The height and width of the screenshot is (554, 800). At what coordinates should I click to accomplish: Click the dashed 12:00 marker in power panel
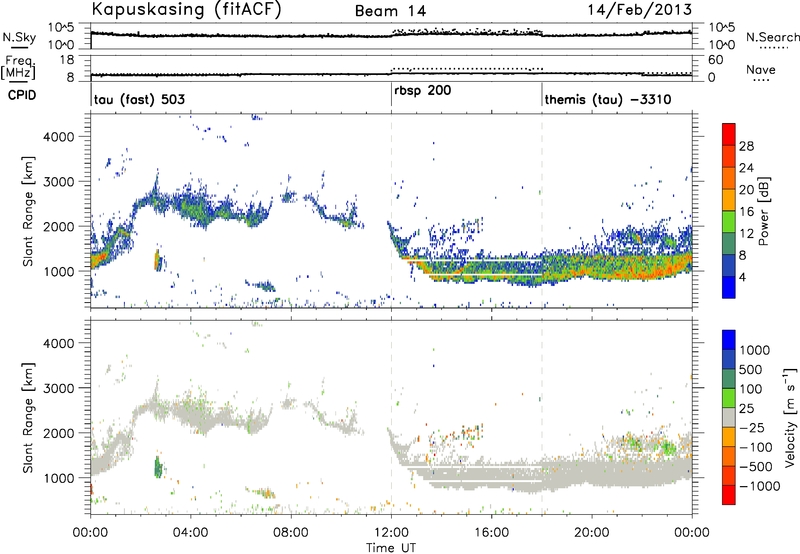(x=391, y=211)
